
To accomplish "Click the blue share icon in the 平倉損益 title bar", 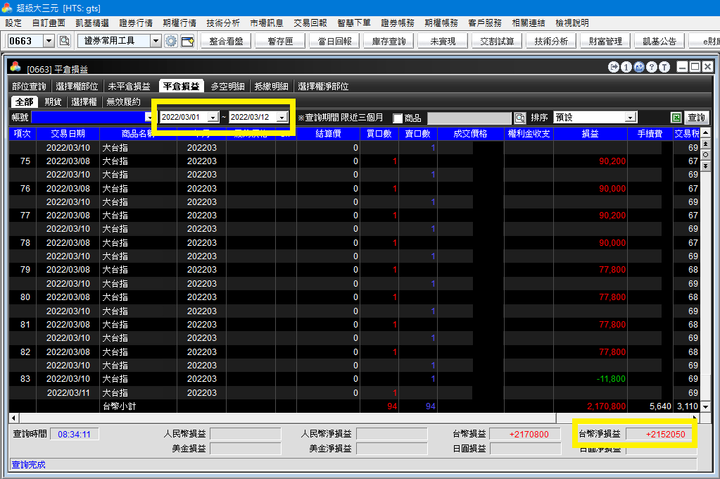I will pyautogui.click(x=639, y=67).
